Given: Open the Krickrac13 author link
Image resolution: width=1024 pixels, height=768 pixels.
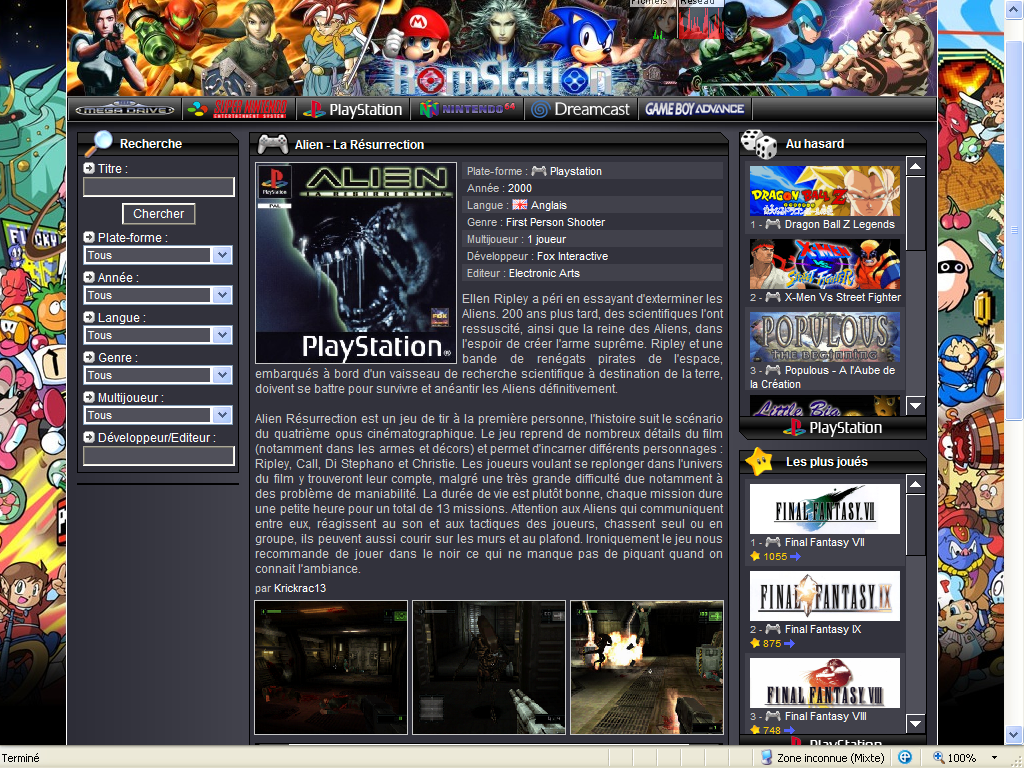Looking at the screenshot, I should pyautogui.click(x=300, y=588).
